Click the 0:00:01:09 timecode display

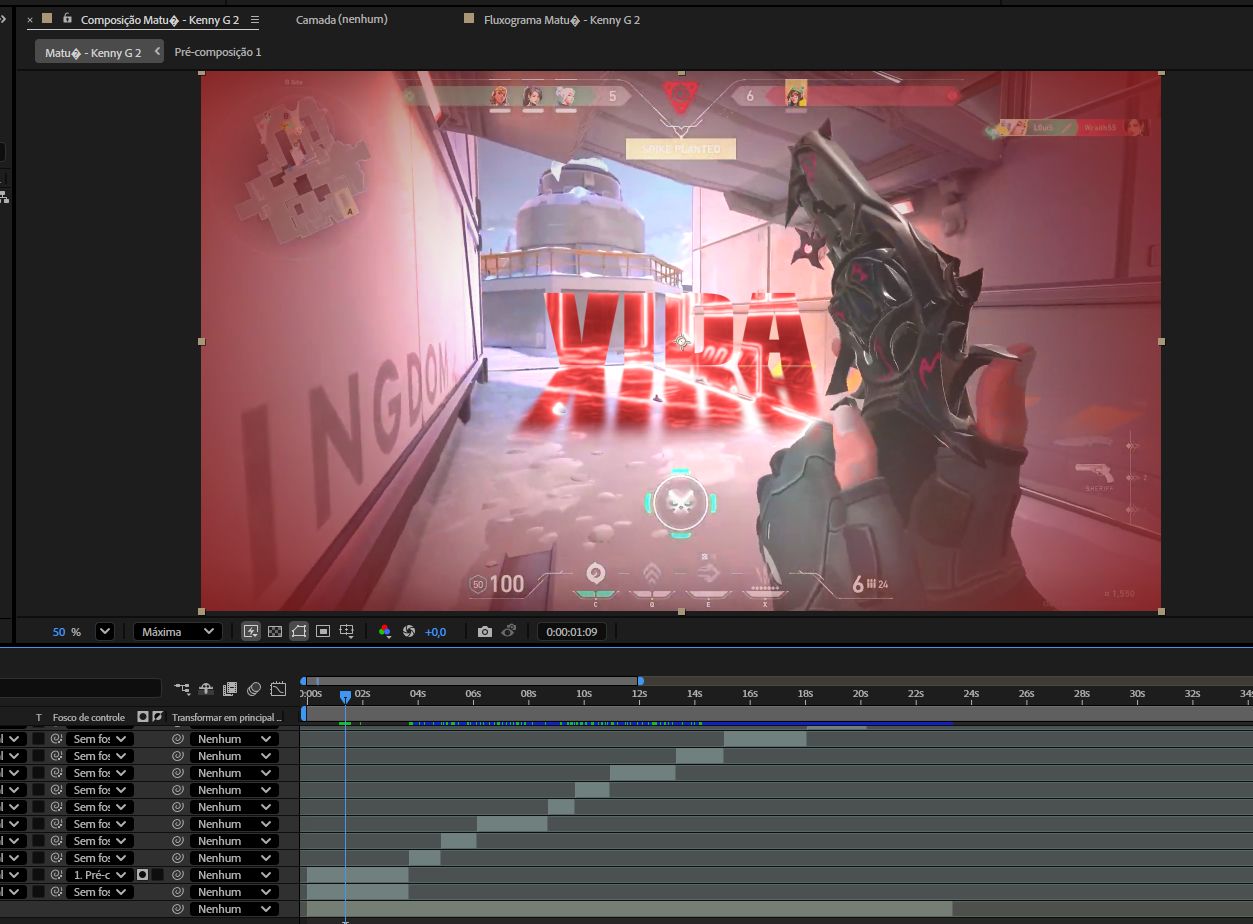[572, 632]
